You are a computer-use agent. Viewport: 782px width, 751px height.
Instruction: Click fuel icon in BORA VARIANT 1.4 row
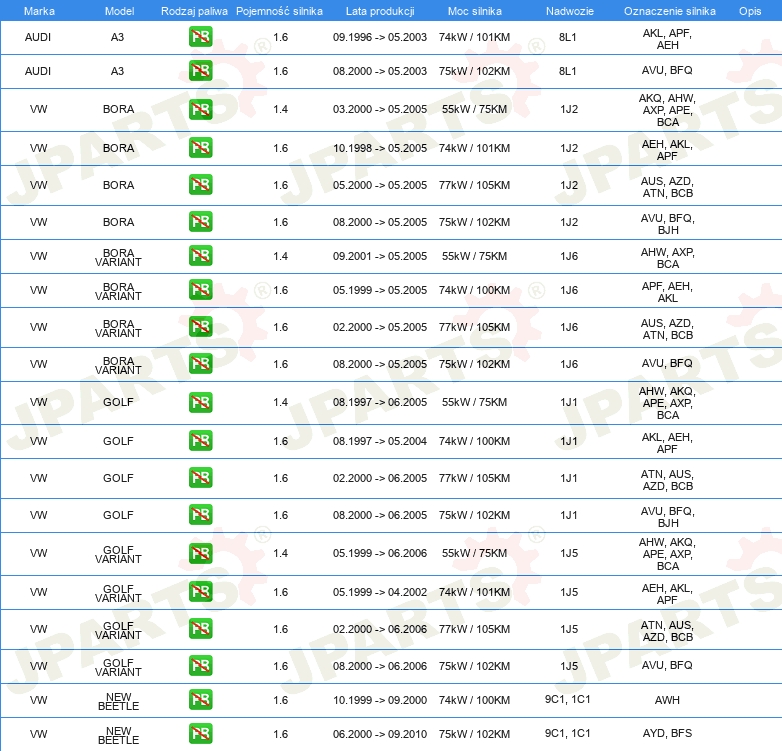click(200, 255)
